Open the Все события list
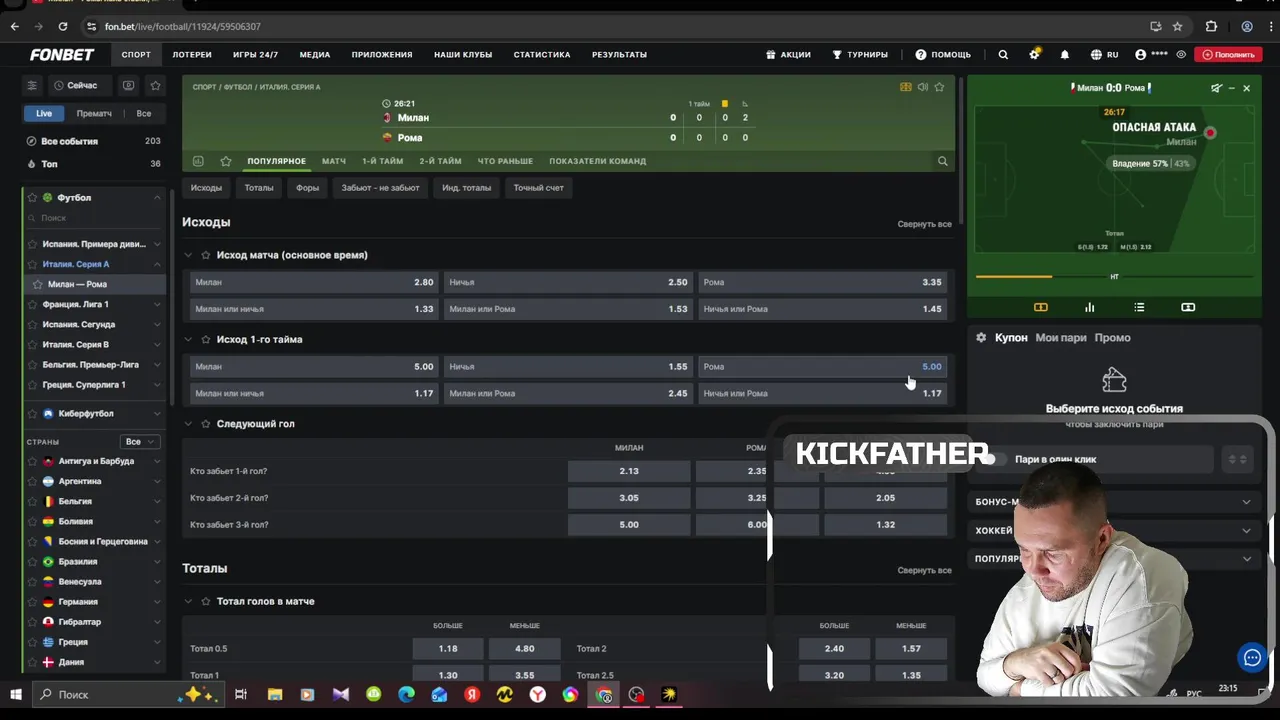This screenshot has height=720, width=1280. click(x=94, y=141)
